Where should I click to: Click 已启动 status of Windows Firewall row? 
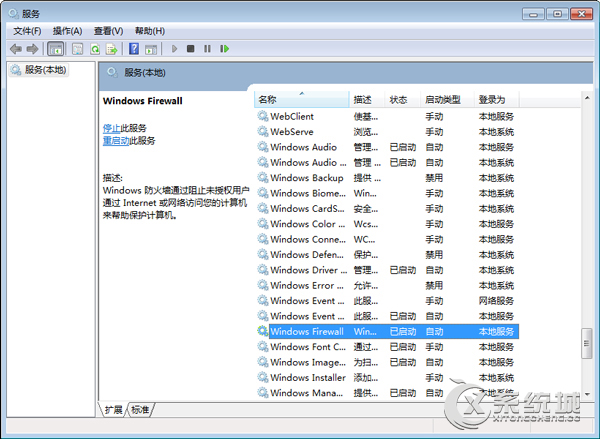[x=403, y=331]
